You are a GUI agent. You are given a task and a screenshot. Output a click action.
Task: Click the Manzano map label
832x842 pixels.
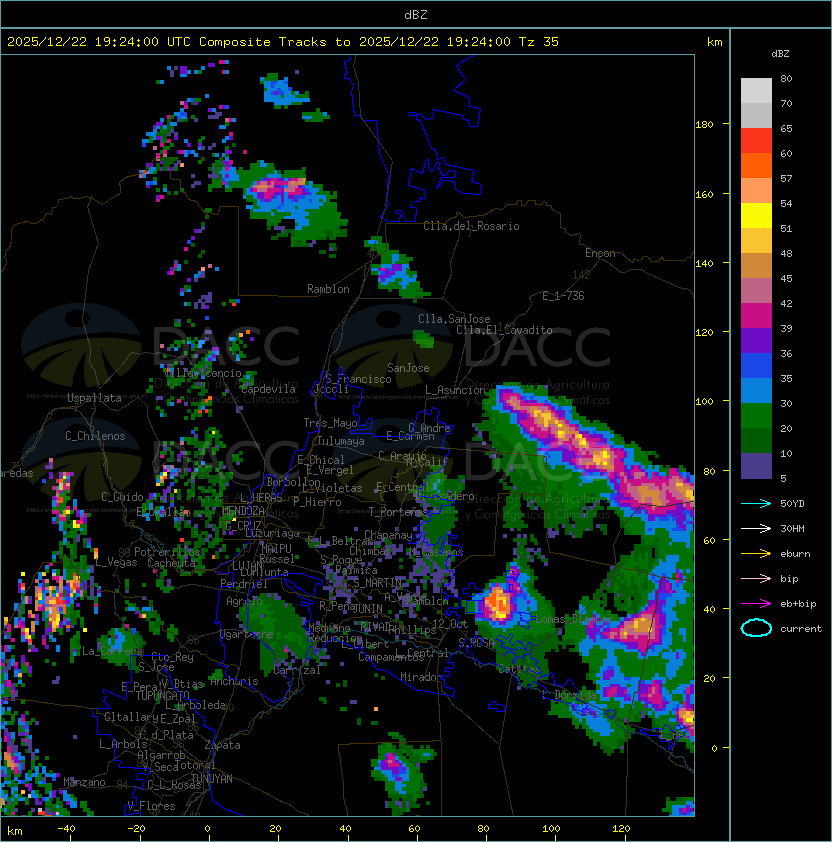[84, 782]
